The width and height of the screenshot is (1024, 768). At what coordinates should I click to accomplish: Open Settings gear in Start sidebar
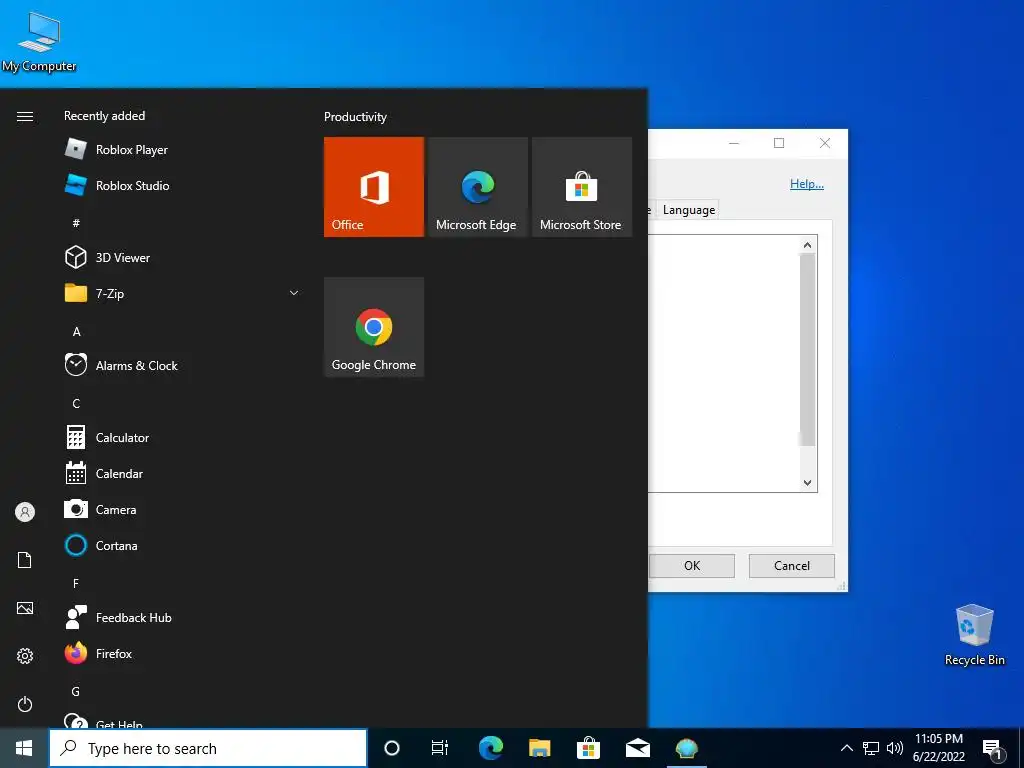pos(25,656)
